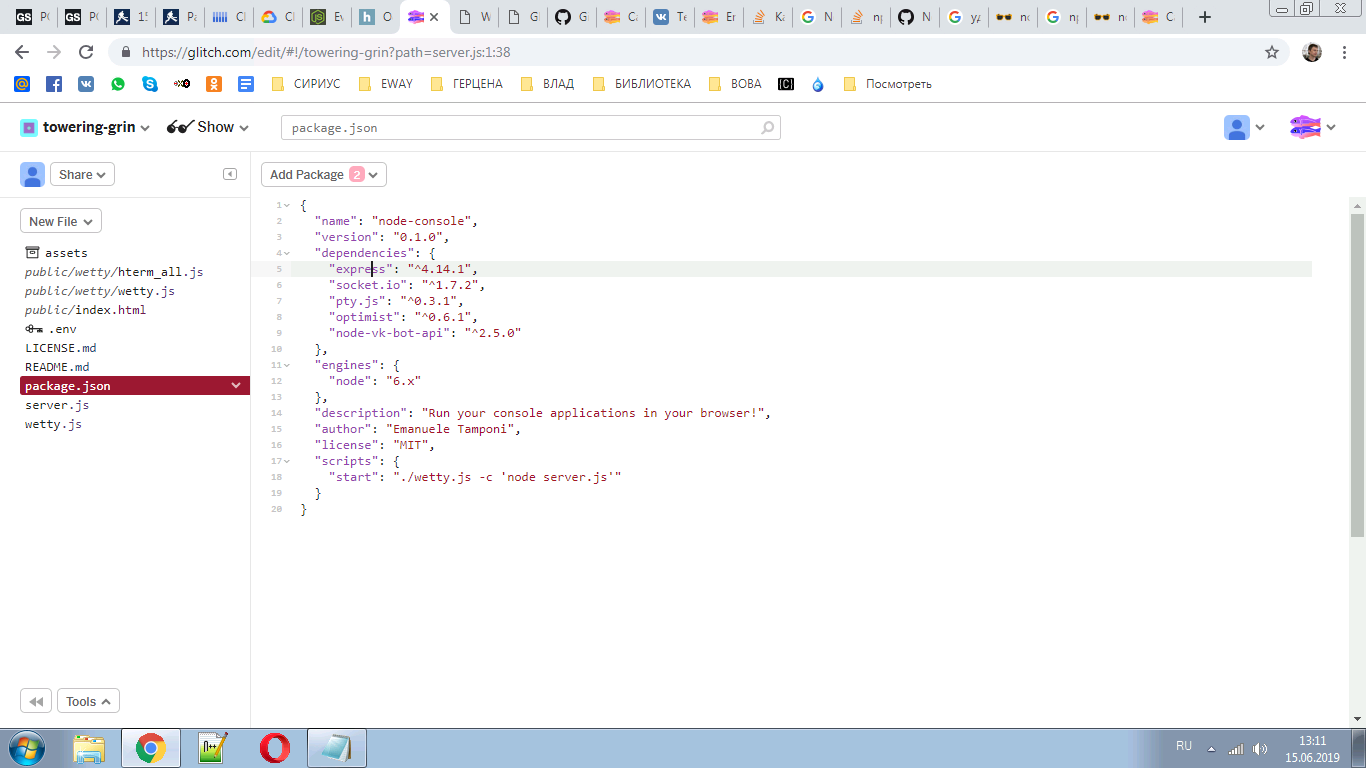Open the Tools panel button

point(88,701)
